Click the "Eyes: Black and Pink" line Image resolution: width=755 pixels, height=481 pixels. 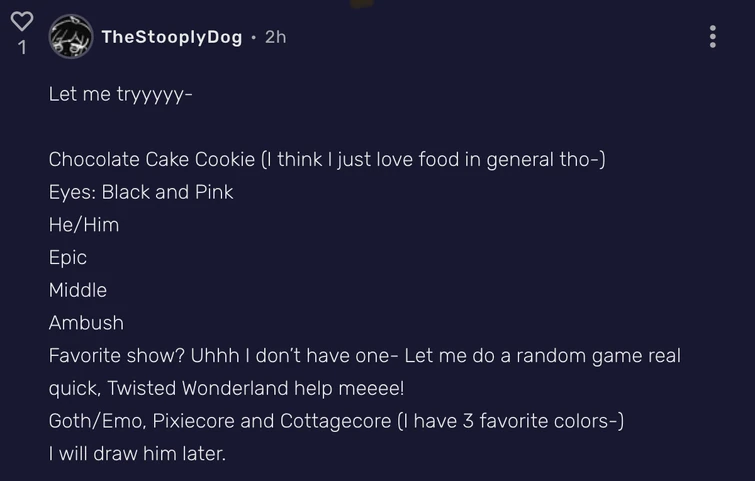(x=141, y=192)
